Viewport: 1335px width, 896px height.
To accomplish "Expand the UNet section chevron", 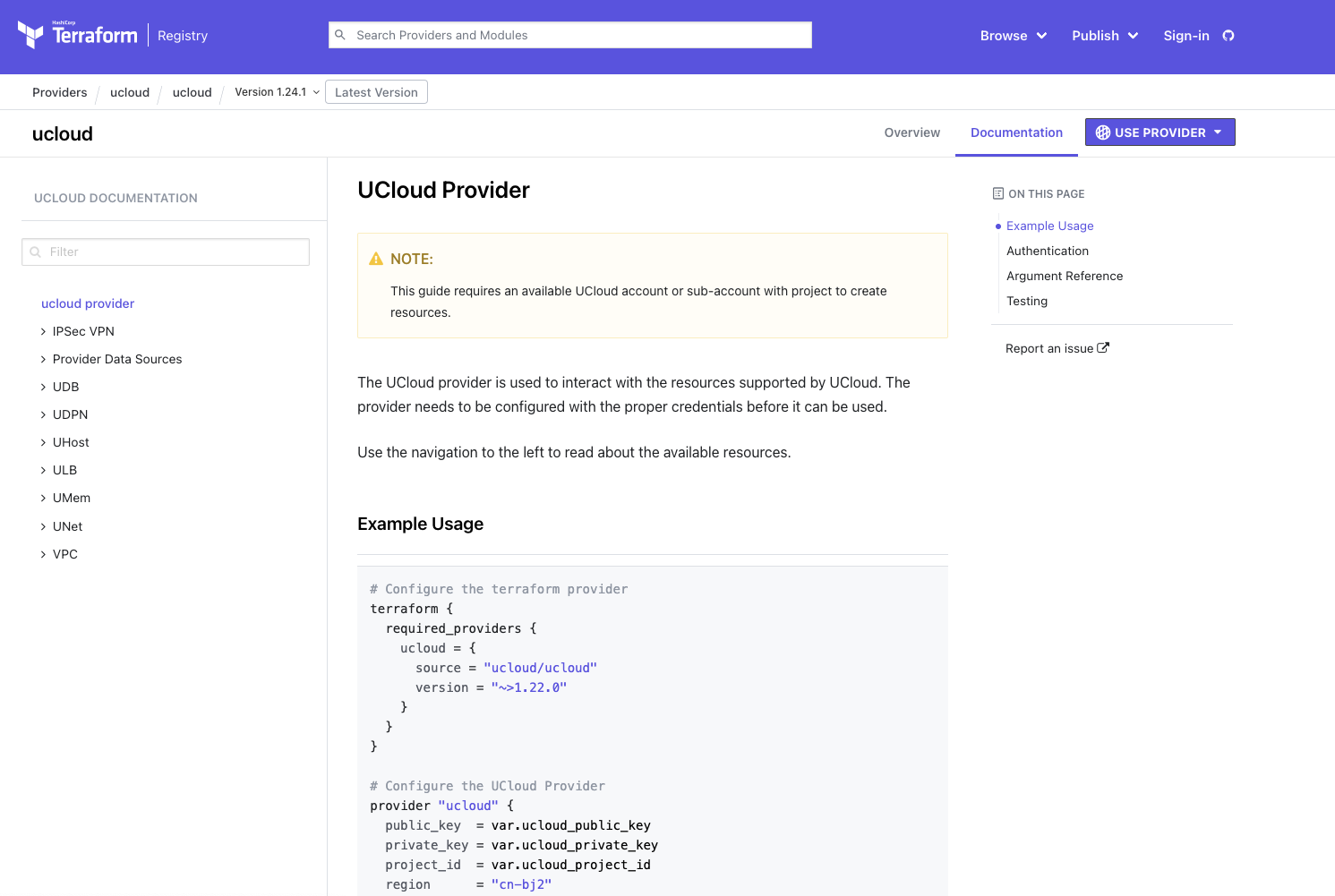I will pos(43,526).
